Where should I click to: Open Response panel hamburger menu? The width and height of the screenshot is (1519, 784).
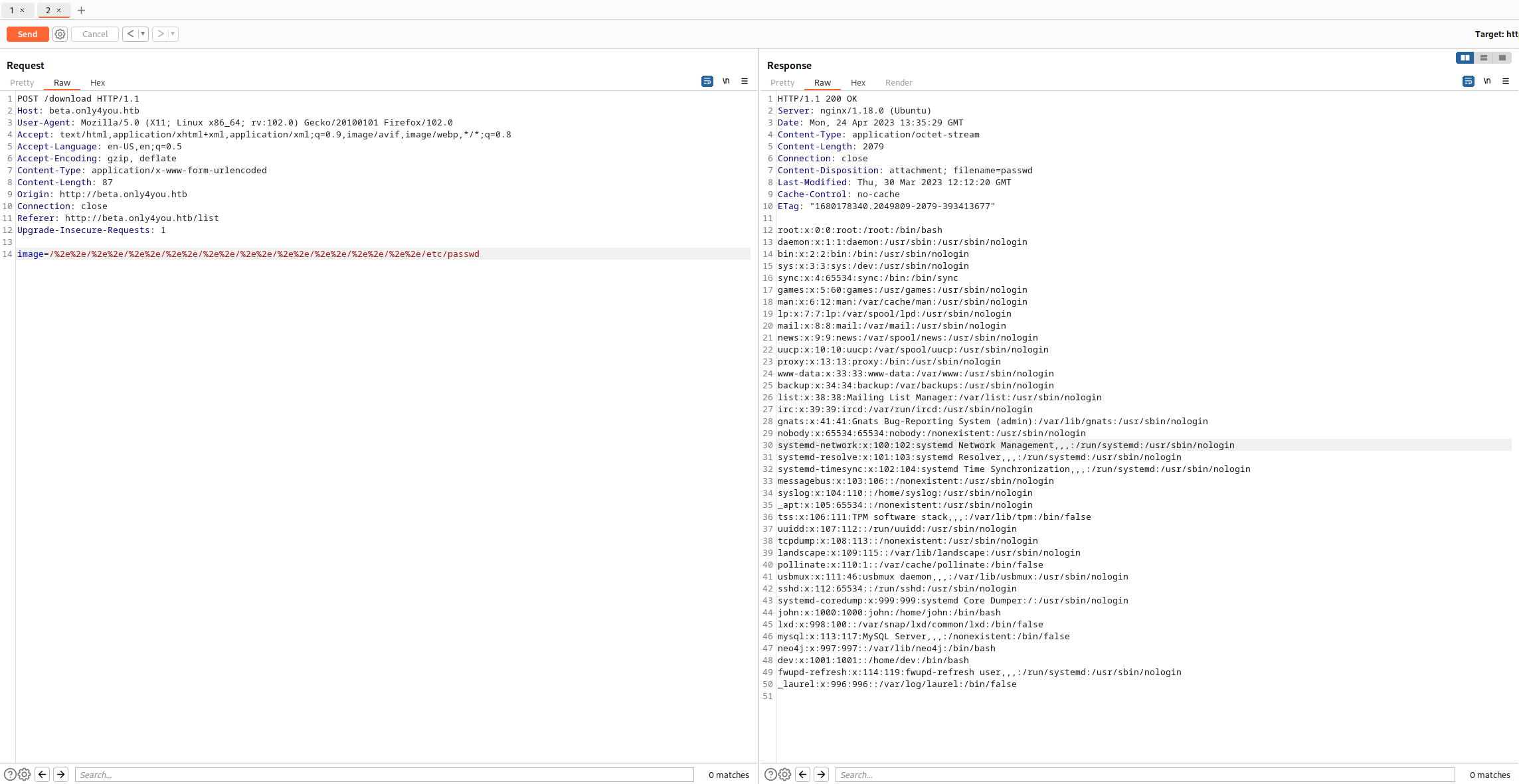1506,81
